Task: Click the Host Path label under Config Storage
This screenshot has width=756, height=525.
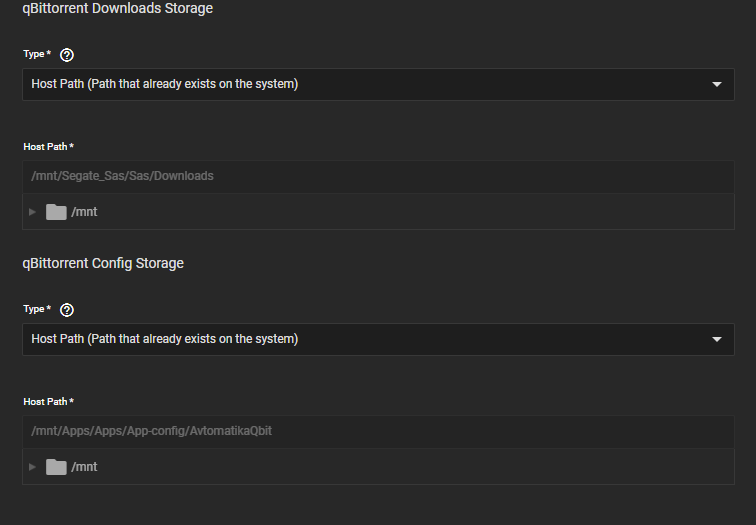Action: pyautogui.click(x=48, y=402)
